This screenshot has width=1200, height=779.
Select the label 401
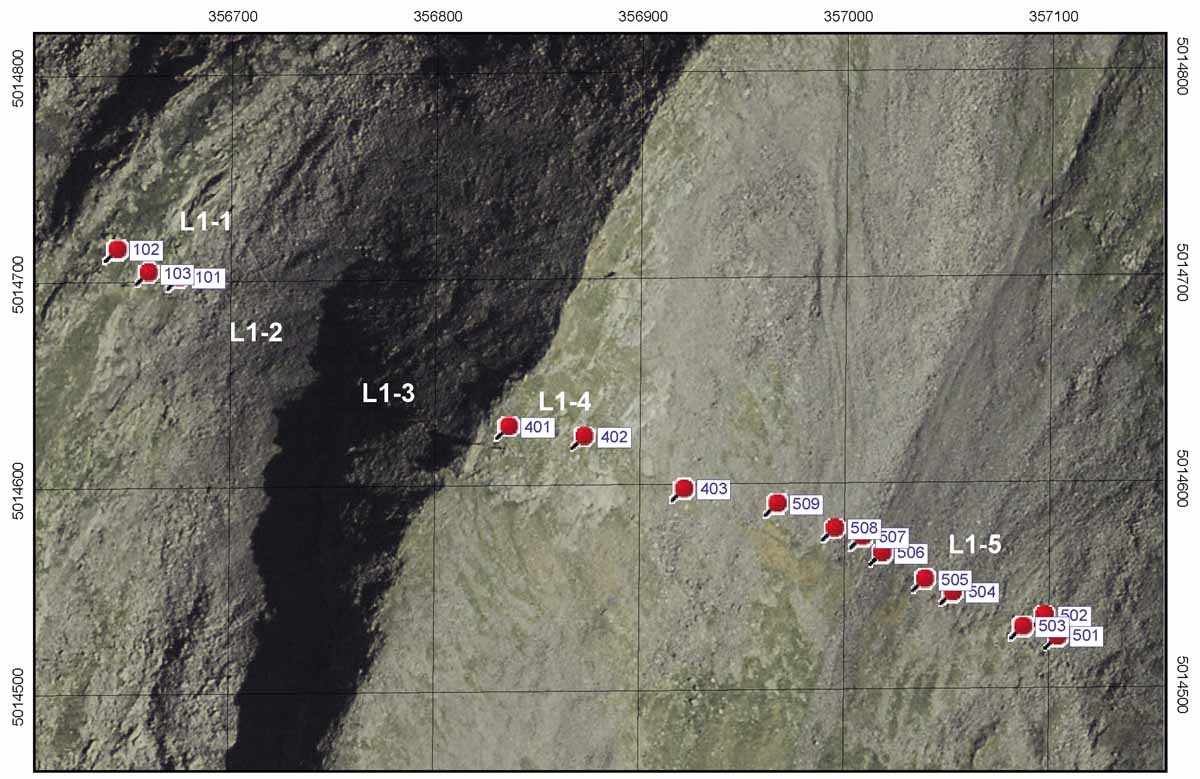tap(538, 428)
